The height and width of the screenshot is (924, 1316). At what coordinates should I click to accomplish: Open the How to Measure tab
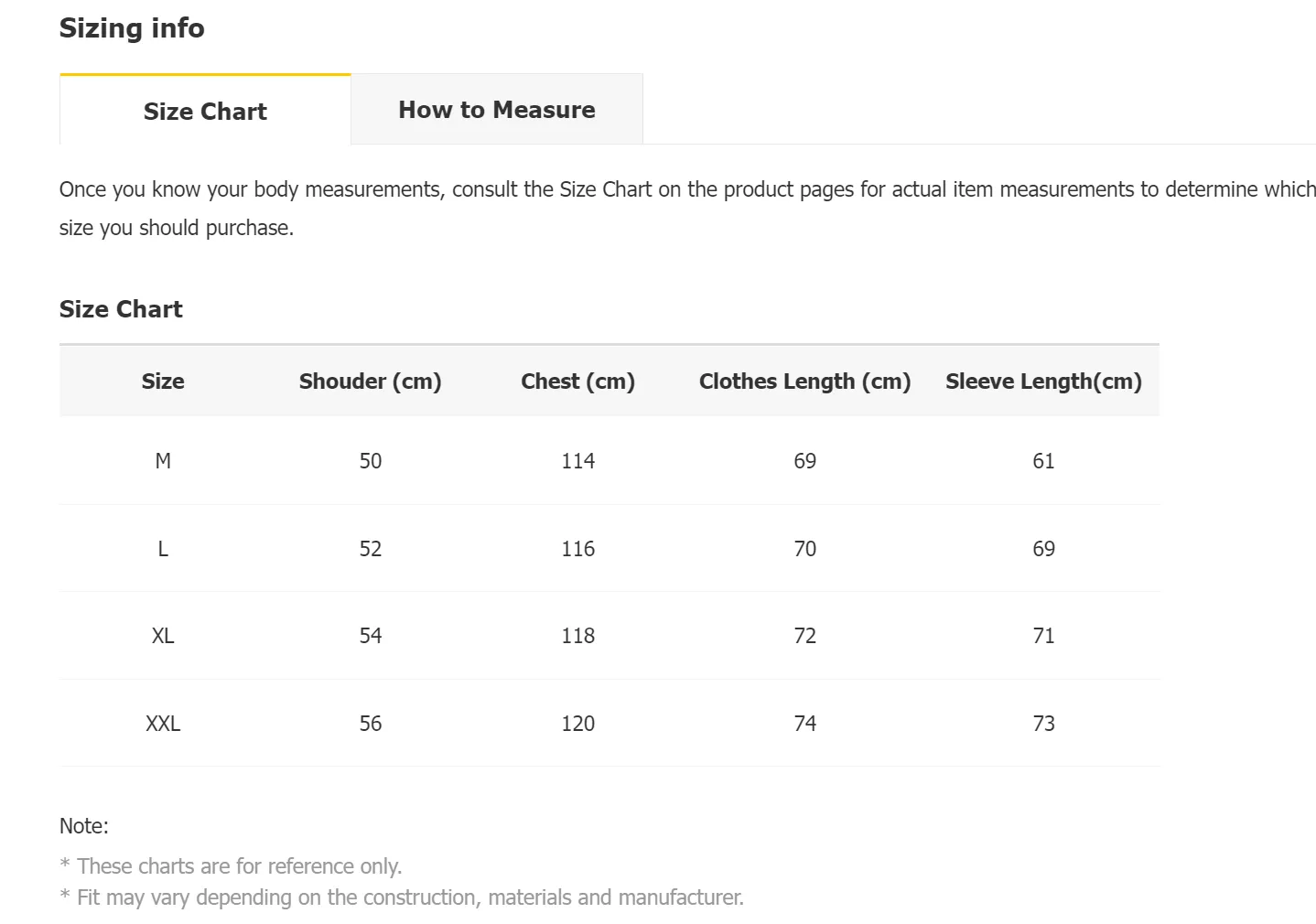[497, 110]
